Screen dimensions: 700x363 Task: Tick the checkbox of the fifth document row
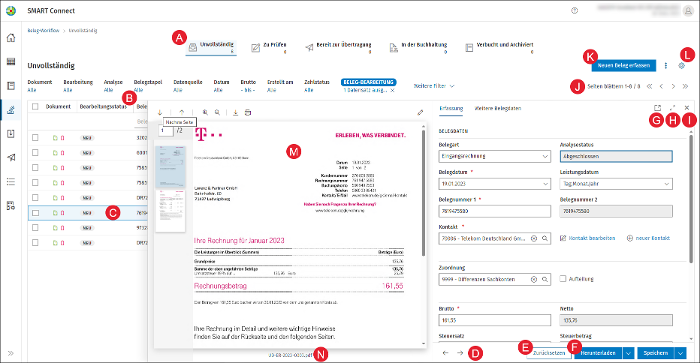[35, 198]
